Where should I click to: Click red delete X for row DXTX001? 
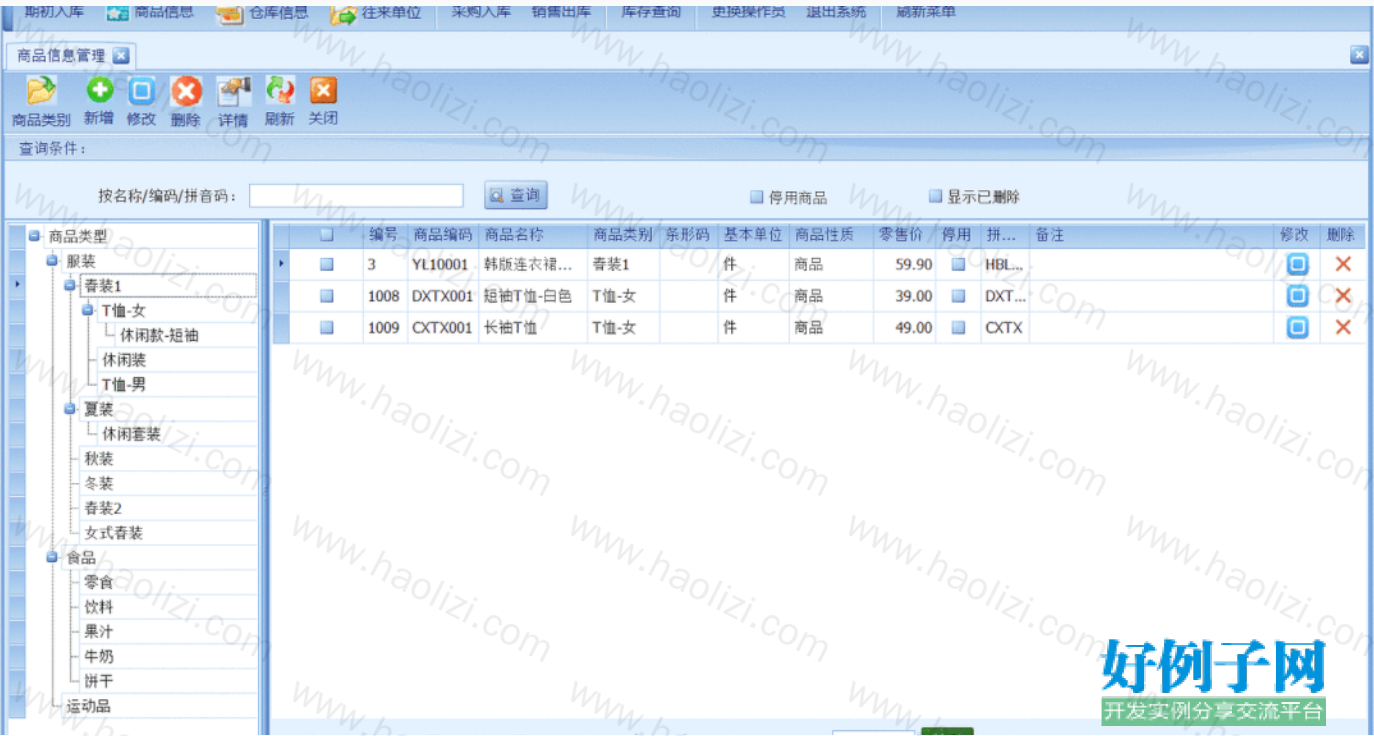(x=1343, y=295)
